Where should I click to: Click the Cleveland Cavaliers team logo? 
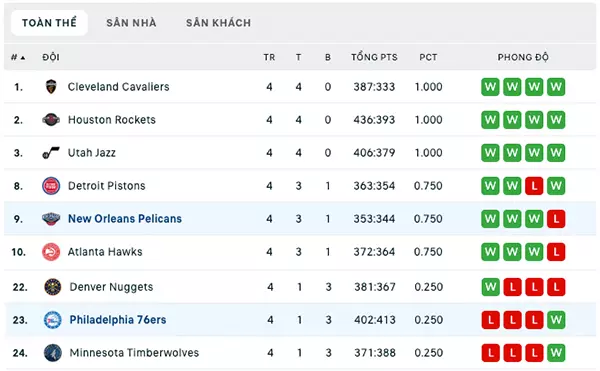pos(51,87)
